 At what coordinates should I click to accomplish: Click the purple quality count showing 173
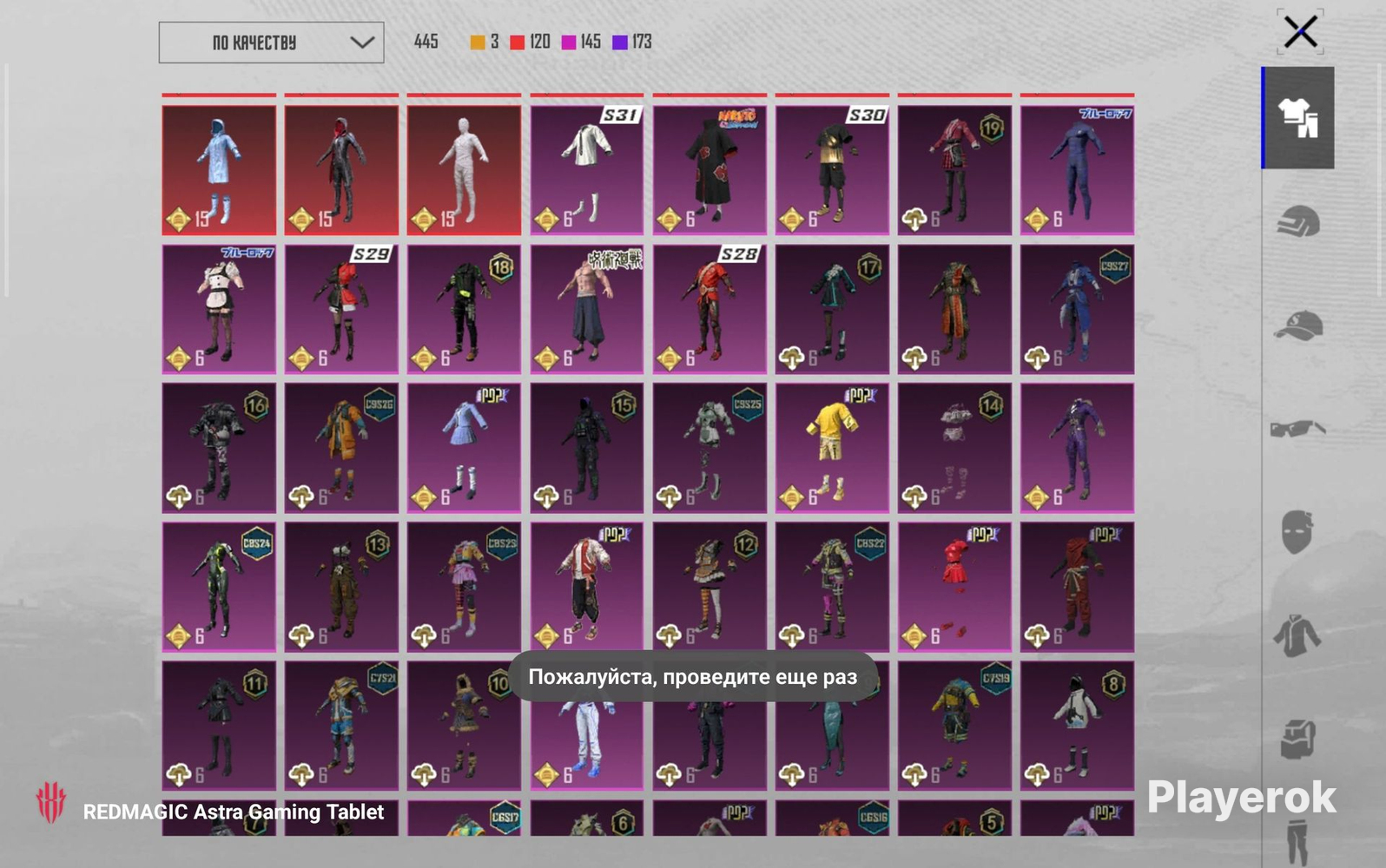pyautogui.click(x=632, y=42)
